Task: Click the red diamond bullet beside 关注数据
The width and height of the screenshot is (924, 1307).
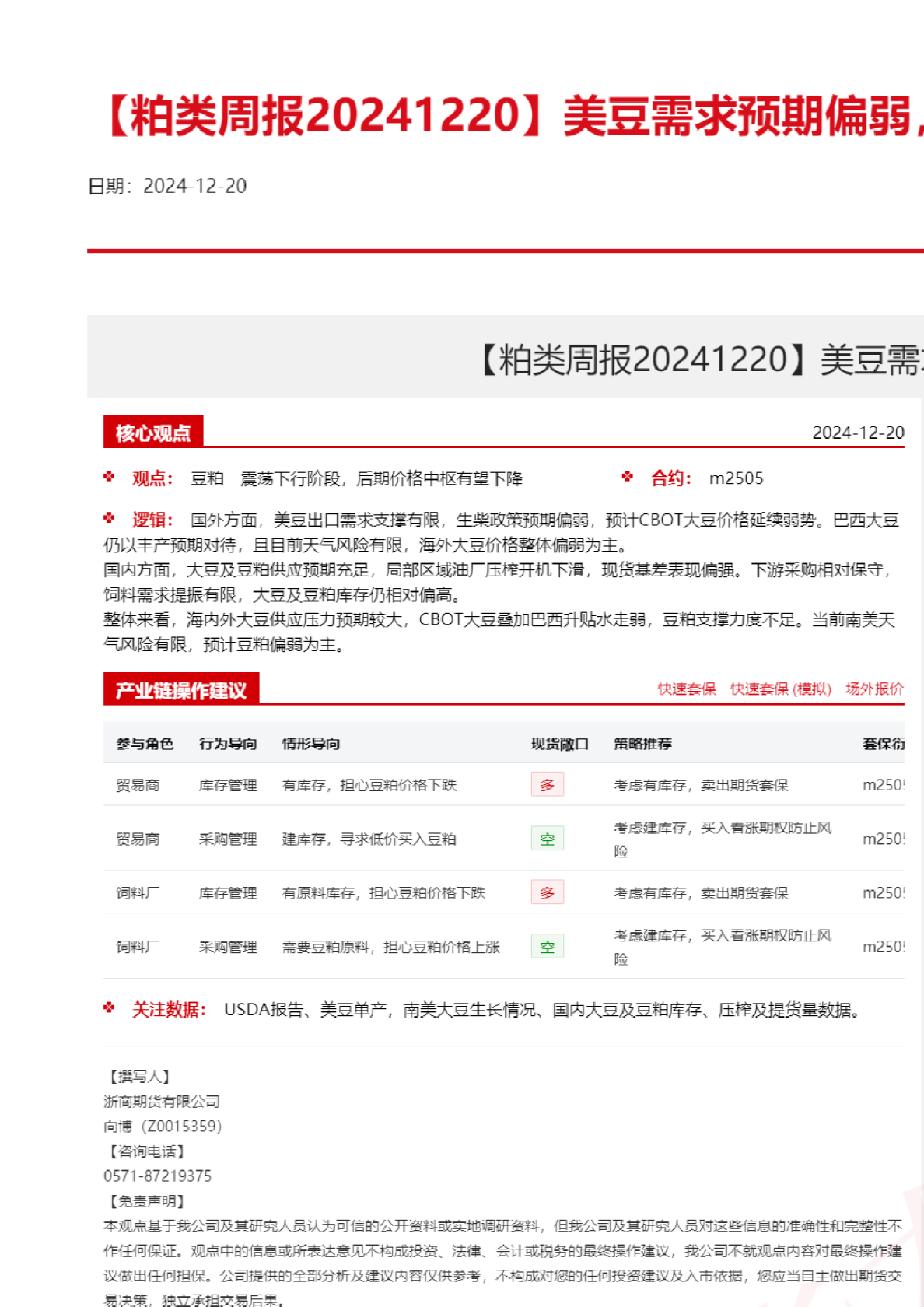Action: [x=109, y=1008]
